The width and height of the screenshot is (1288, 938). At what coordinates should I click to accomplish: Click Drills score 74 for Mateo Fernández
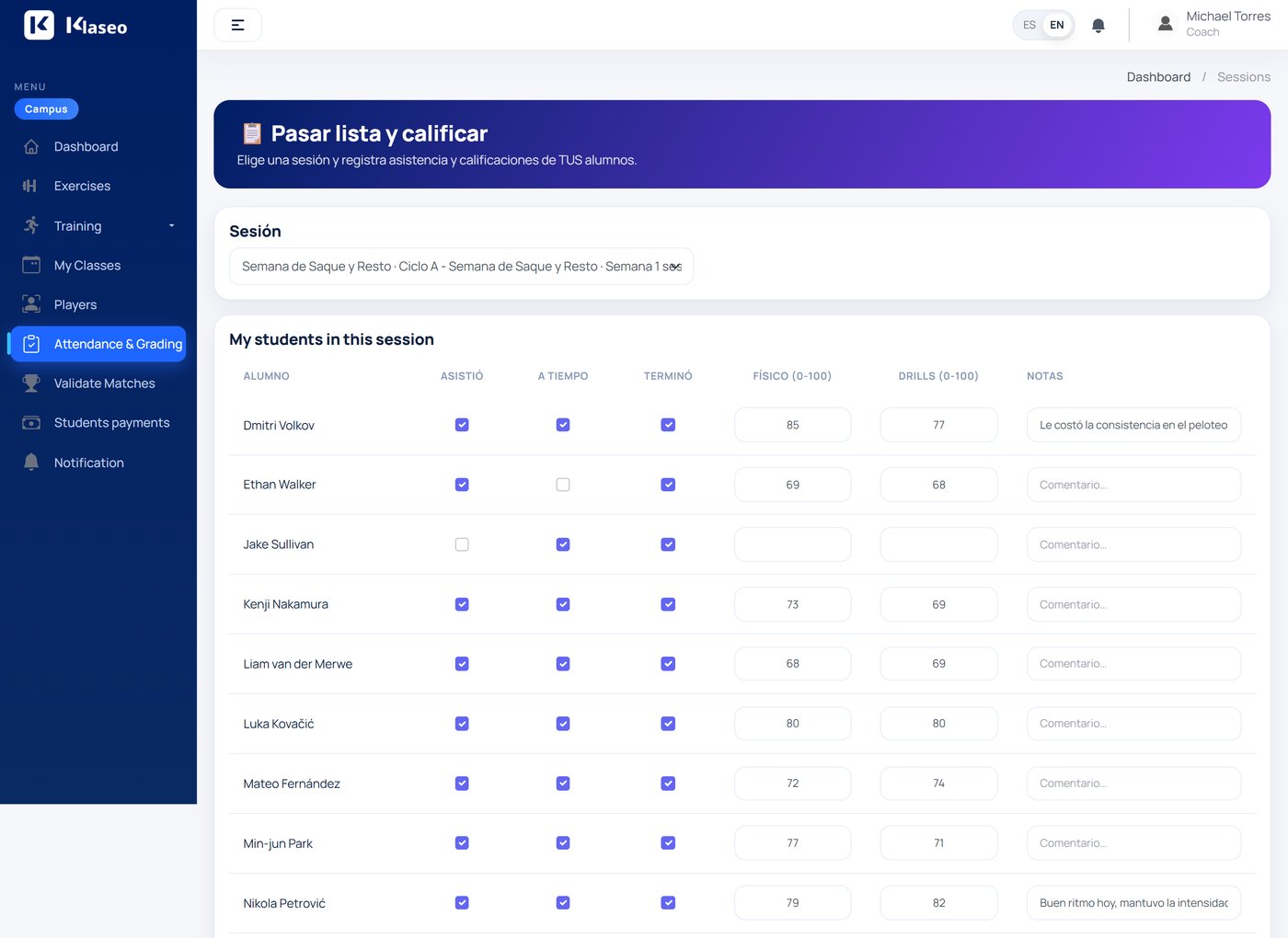pos(938,784)
